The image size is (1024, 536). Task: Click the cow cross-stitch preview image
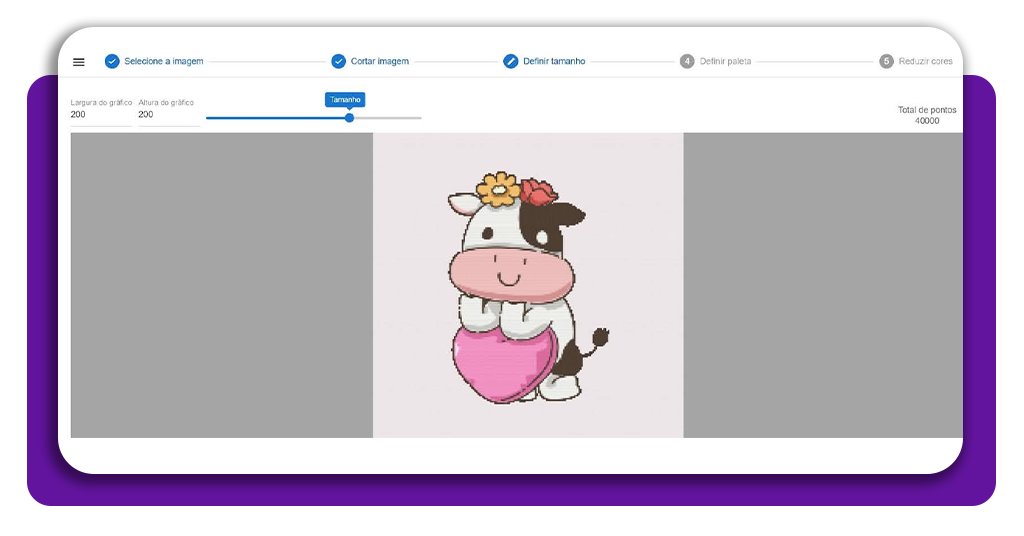[x=528, y=285]
